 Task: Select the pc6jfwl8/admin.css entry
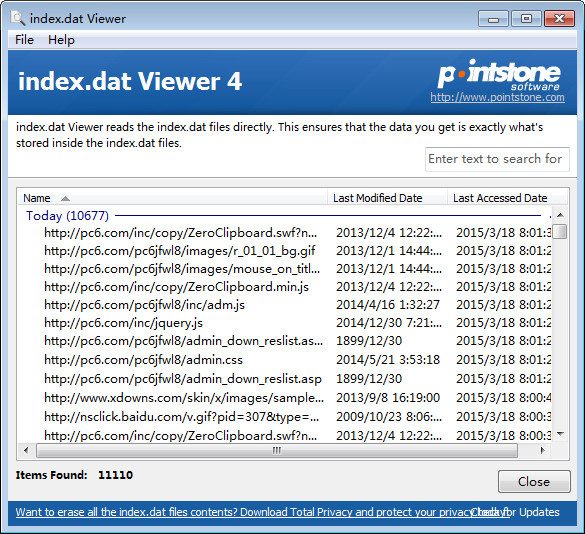tap(143, 360)
